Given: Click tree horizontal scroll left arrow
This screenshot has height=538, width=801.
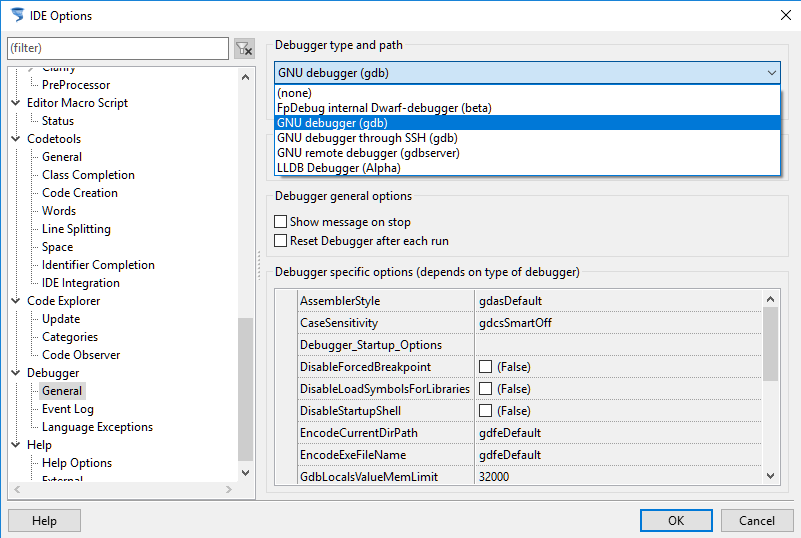Looking at the screenshot, I should tap(17, 489).
